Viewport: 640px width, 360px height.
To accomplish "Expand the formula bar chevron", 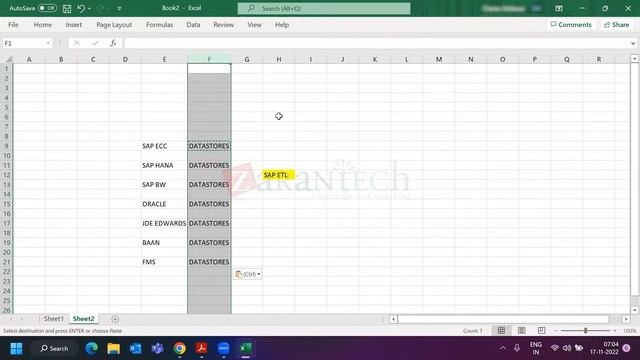I will (x=633, y=43).
